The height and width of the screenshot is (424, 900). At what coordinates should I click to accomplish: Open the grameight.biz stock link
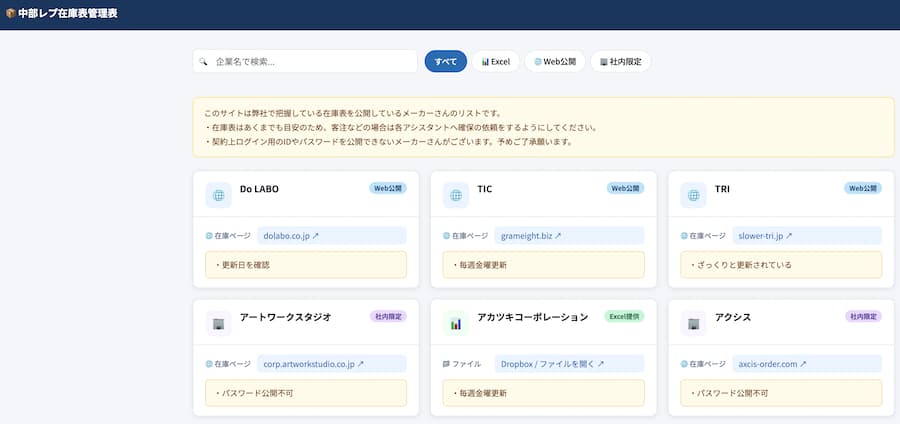point(569,236)
